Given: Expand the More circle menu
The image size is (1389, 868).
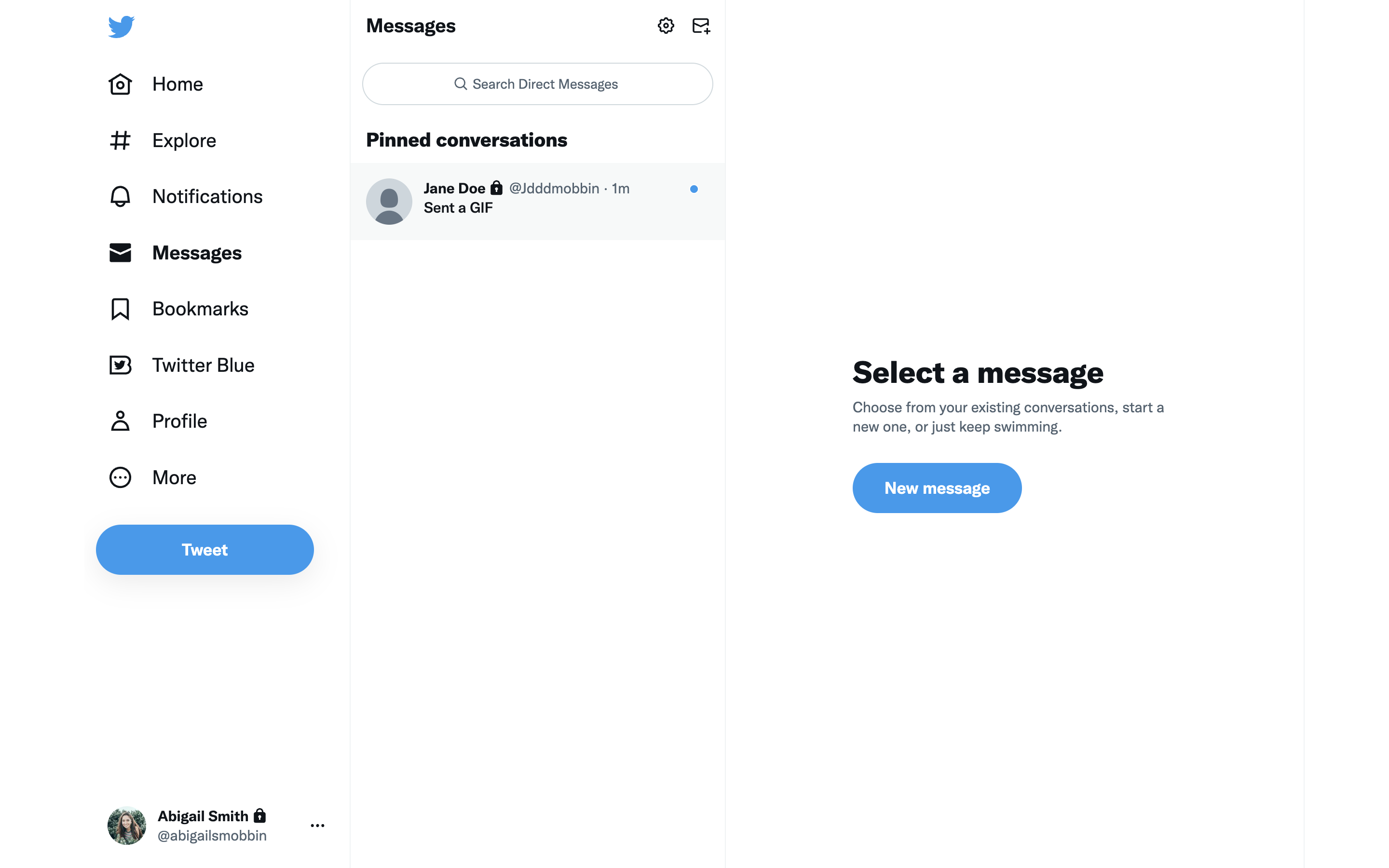Looking at the screenshot, I should [120, 477].
